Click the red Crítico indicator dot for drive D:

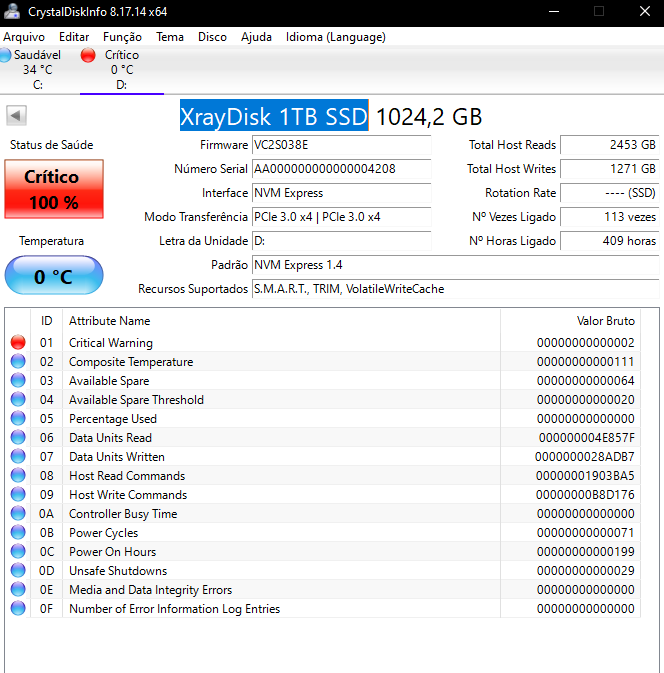(x=88, y=55)
